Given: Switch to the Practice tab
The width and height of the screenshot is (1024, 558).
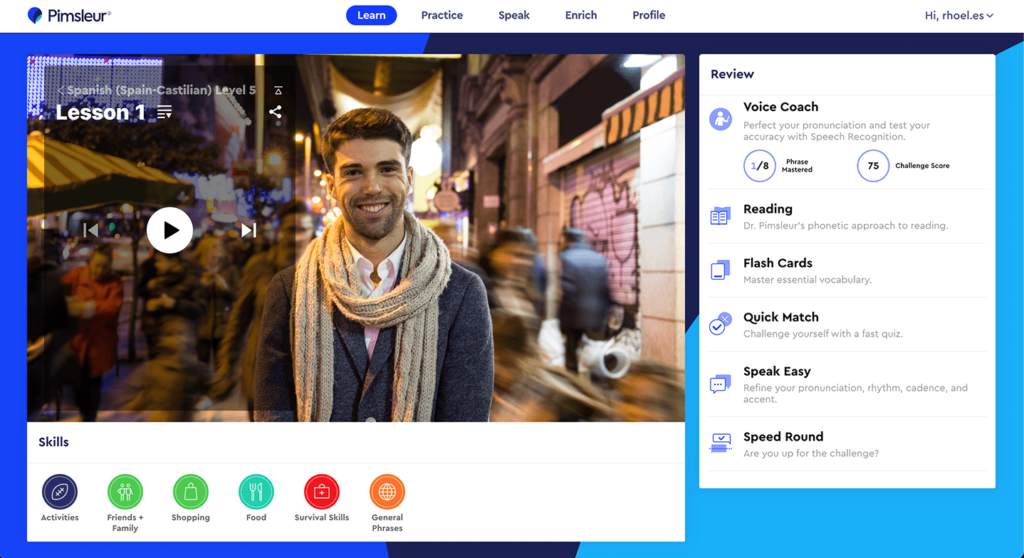Looking at the screenshot, I should [x=441, y=15].
